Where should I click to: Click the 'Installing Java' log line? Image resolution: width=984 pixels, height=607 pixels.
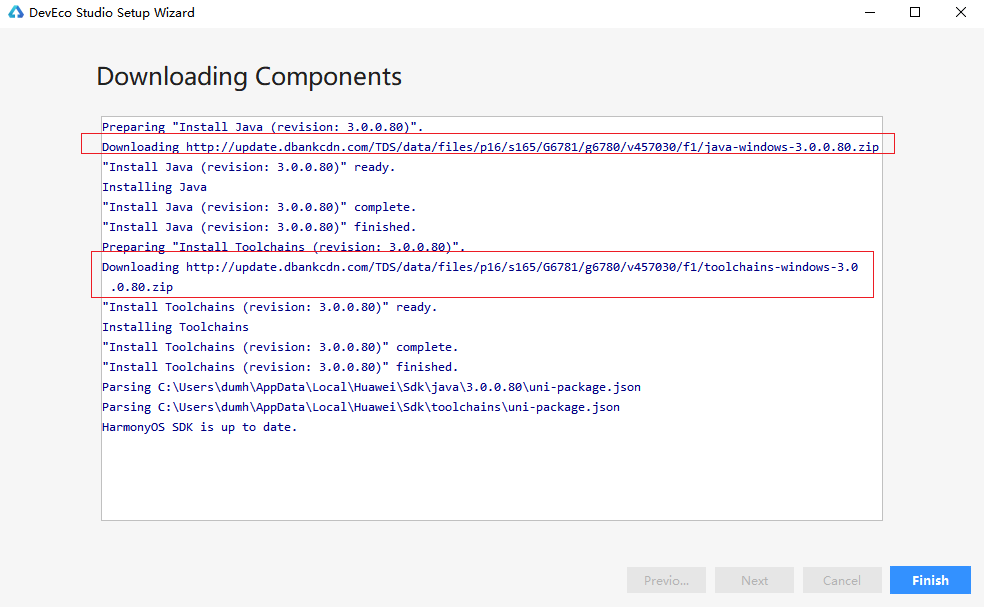coord(154,187)
